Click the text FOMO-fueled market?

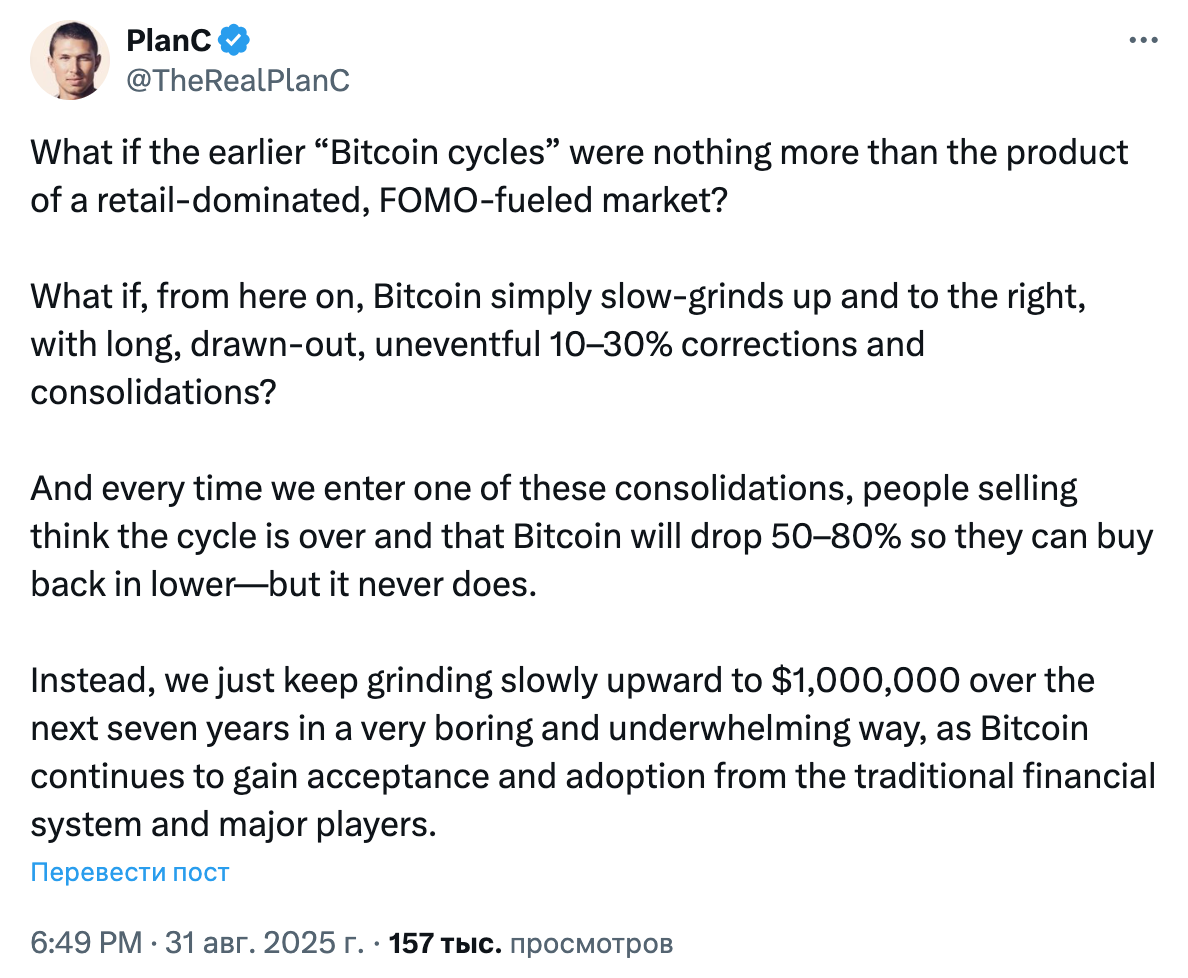click(553, 201)
